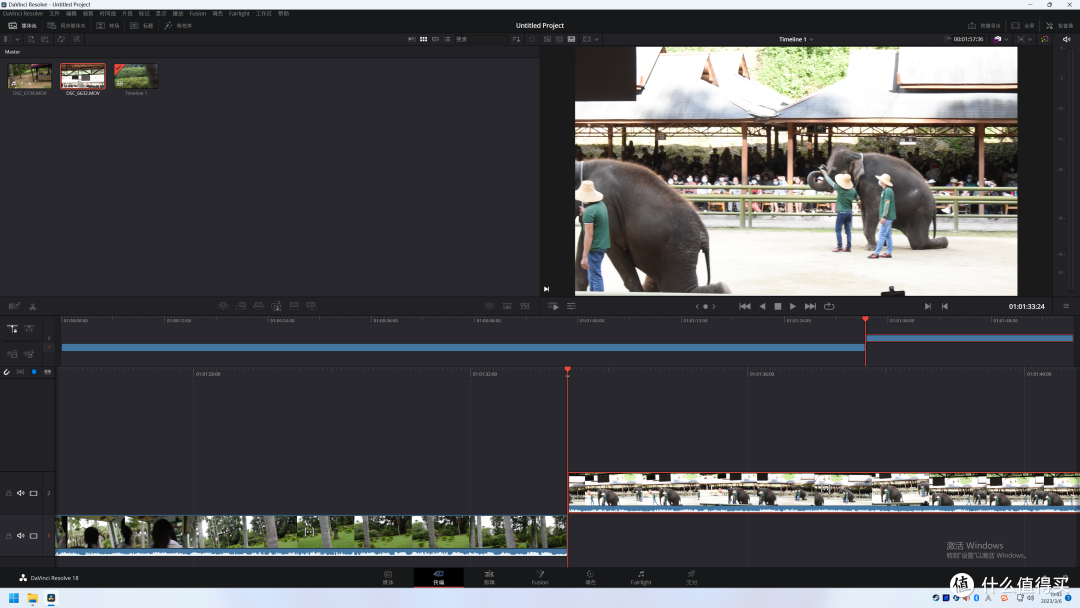
Task: Open the 转场 (Transitions) panel
Action: coord(107,25)
